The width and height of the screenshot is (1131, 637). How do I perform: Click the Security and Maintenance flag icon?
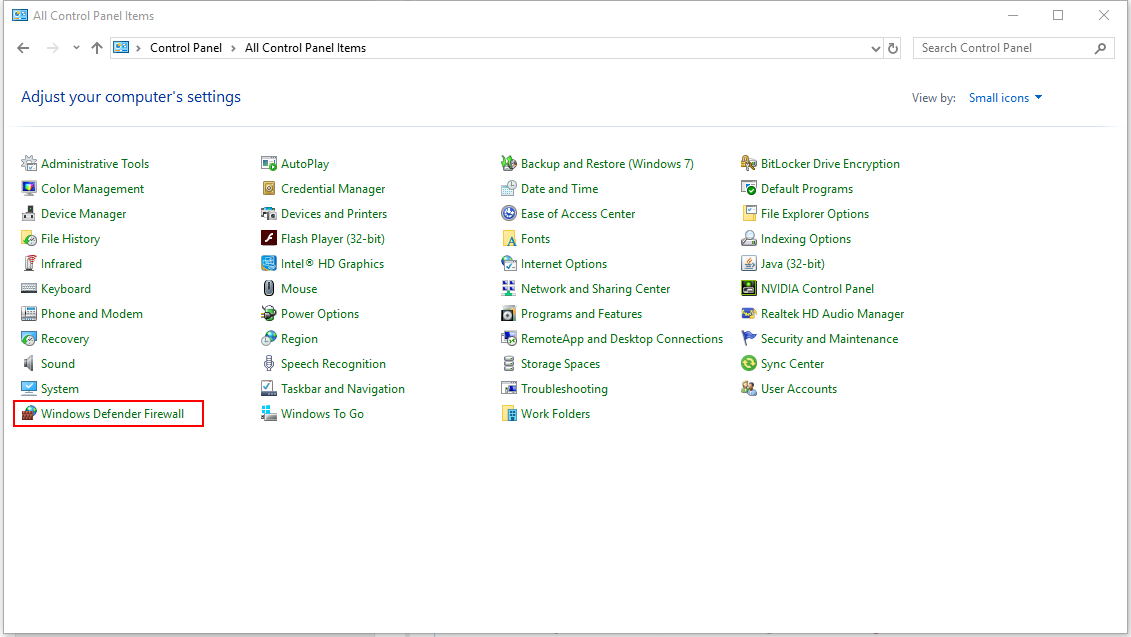pos(749,338)
